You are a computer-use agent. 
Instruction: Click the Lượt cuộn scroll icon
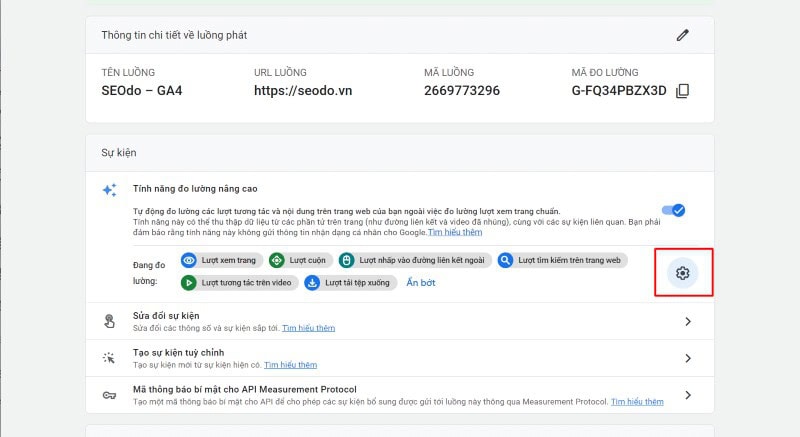[x=277, y=260]
